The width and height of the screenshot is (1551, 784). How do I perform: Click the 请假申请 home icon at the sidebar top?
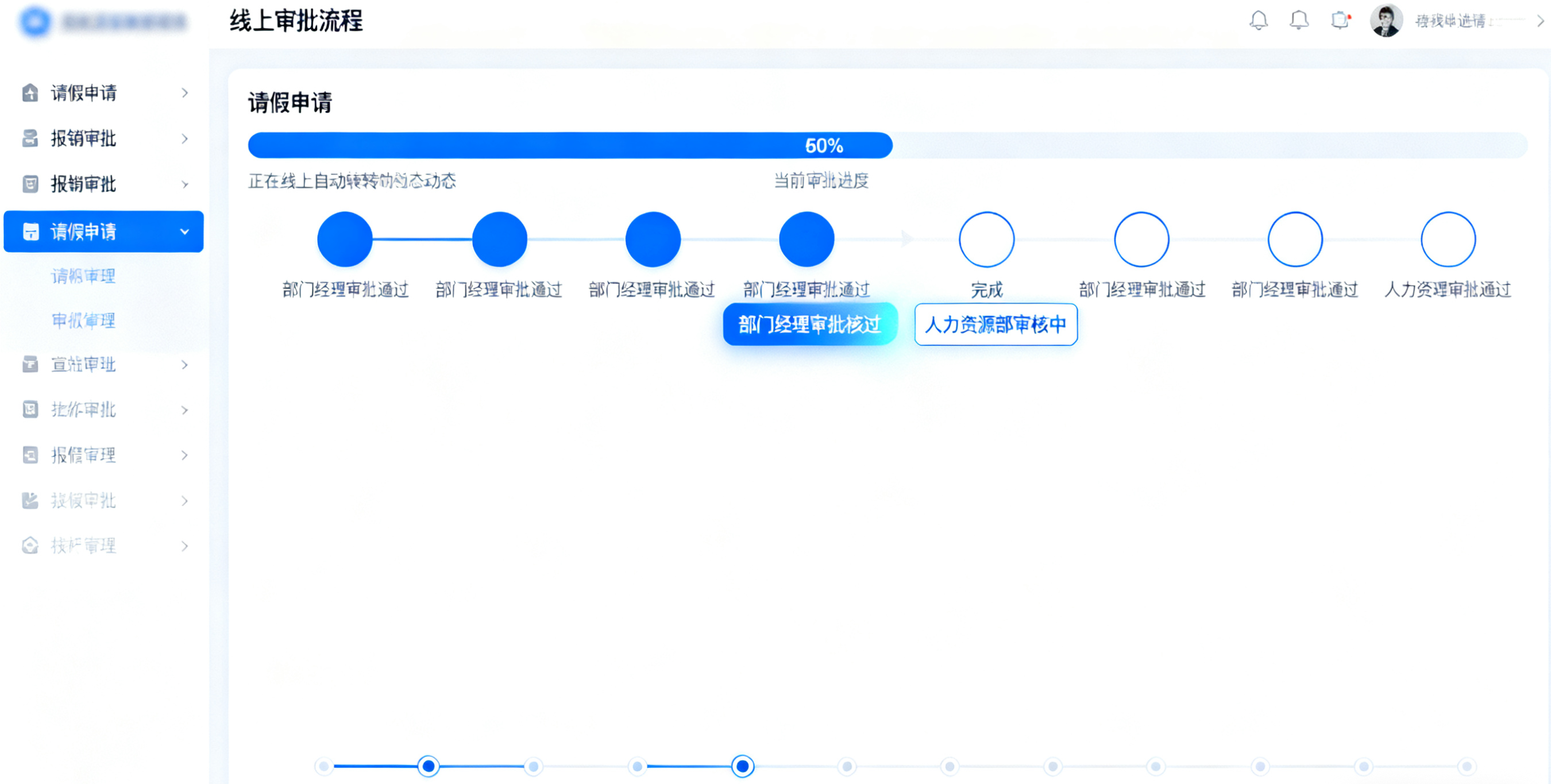pyautogui.click(x=30, y=92)
